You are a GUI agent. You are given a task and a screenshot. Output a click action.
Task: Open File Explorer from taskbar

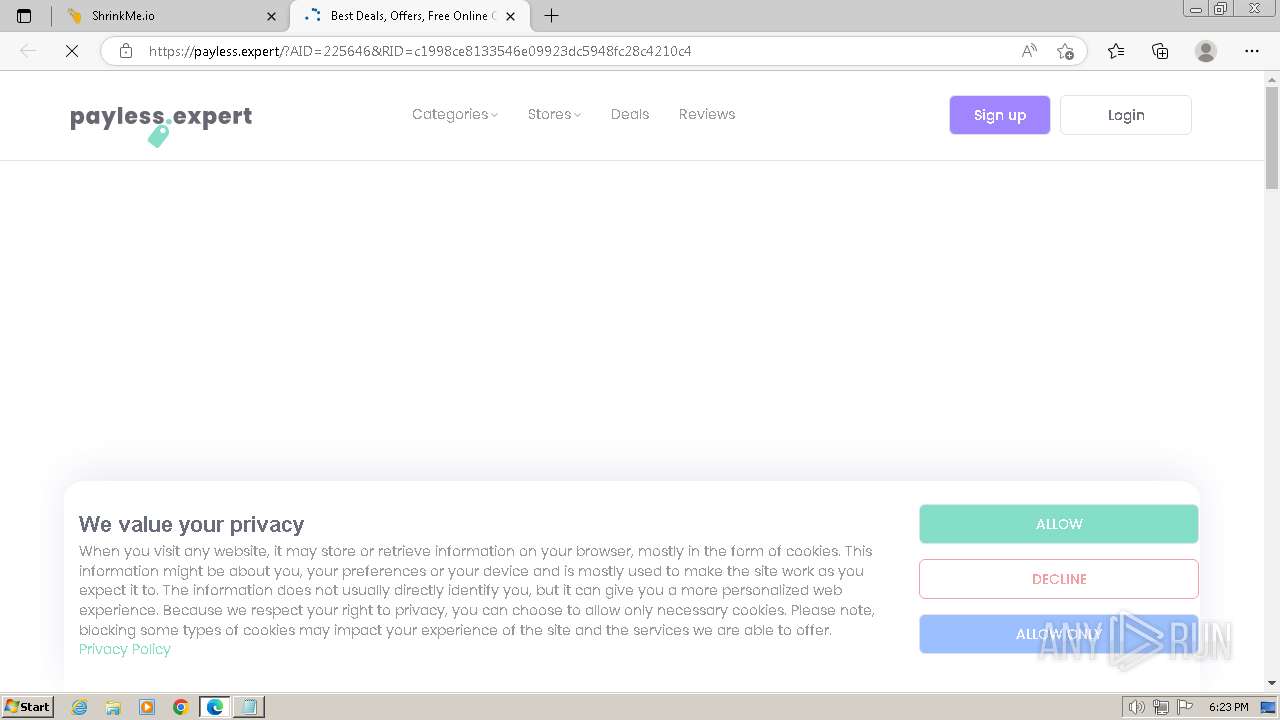coord(113,707)
